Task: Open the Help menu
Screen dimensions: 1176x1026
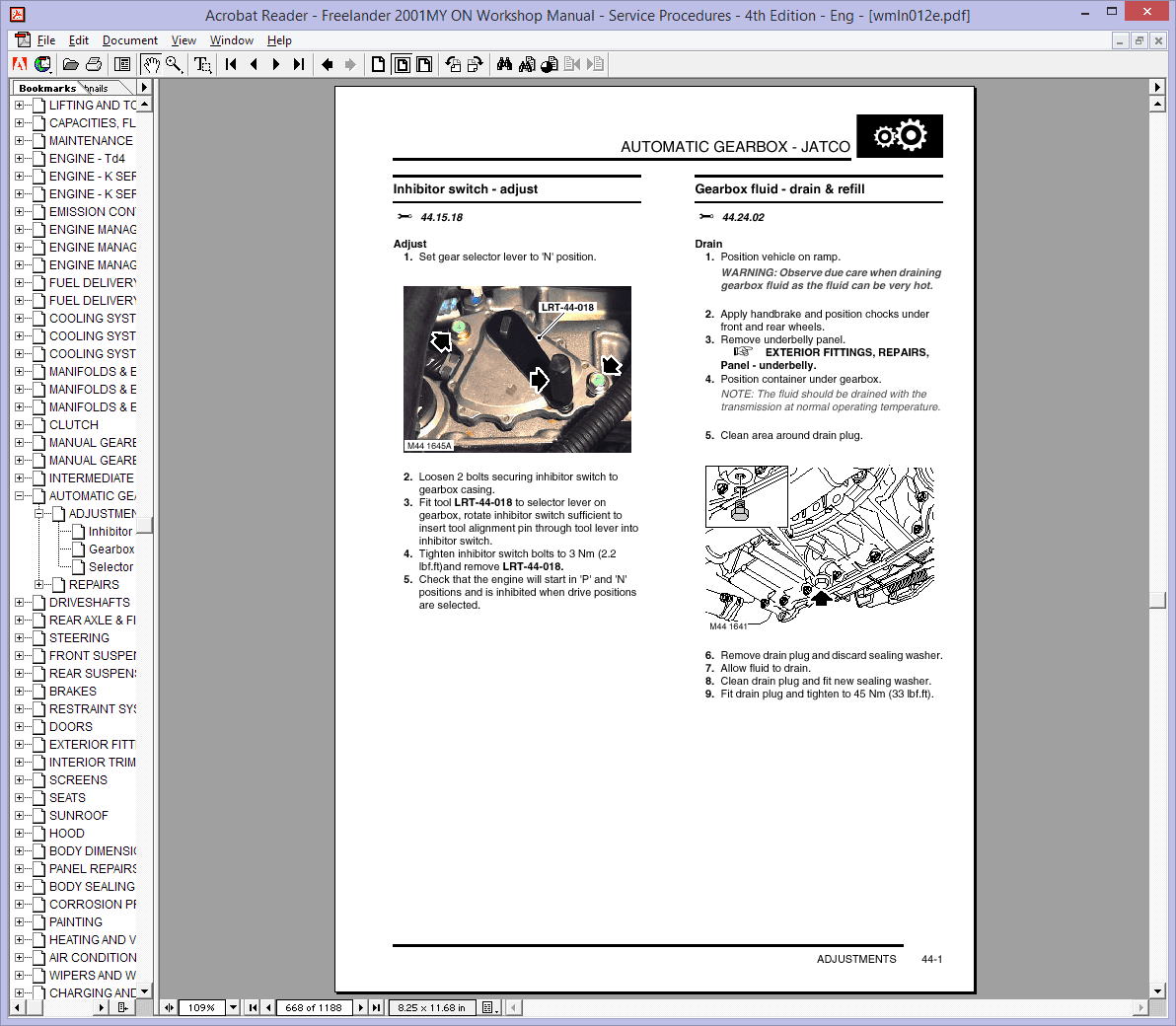Action: coord(279,40)
